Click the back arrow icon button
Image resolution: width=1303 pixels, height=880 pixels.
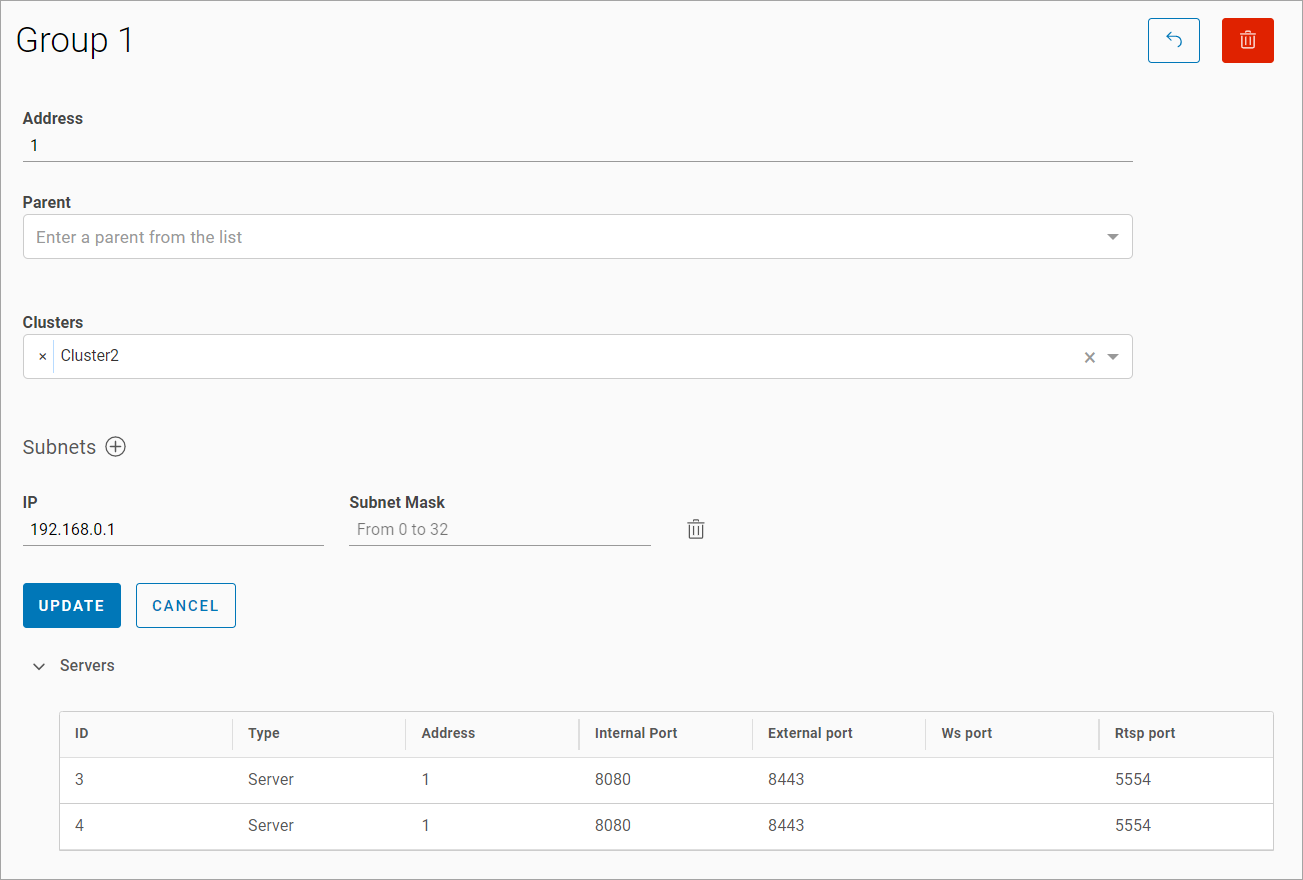pyautogui.click(x=1173, y=41)
